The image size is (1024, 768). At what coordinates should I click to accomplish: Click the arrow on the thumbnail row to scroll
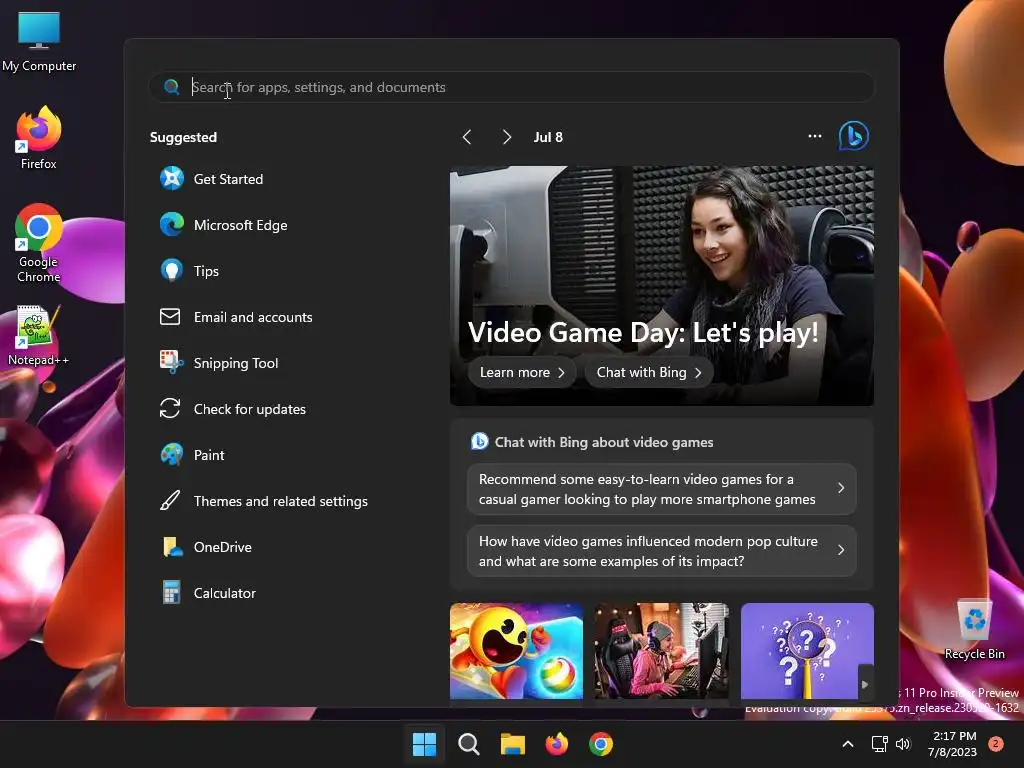(x=865, y=684)
